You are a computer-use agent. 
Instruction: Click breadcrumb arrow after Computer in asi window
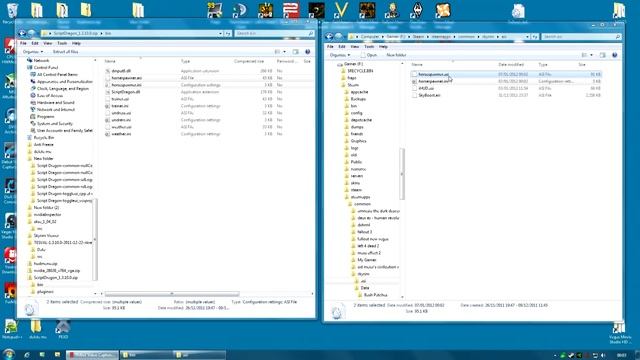point(383,37)
